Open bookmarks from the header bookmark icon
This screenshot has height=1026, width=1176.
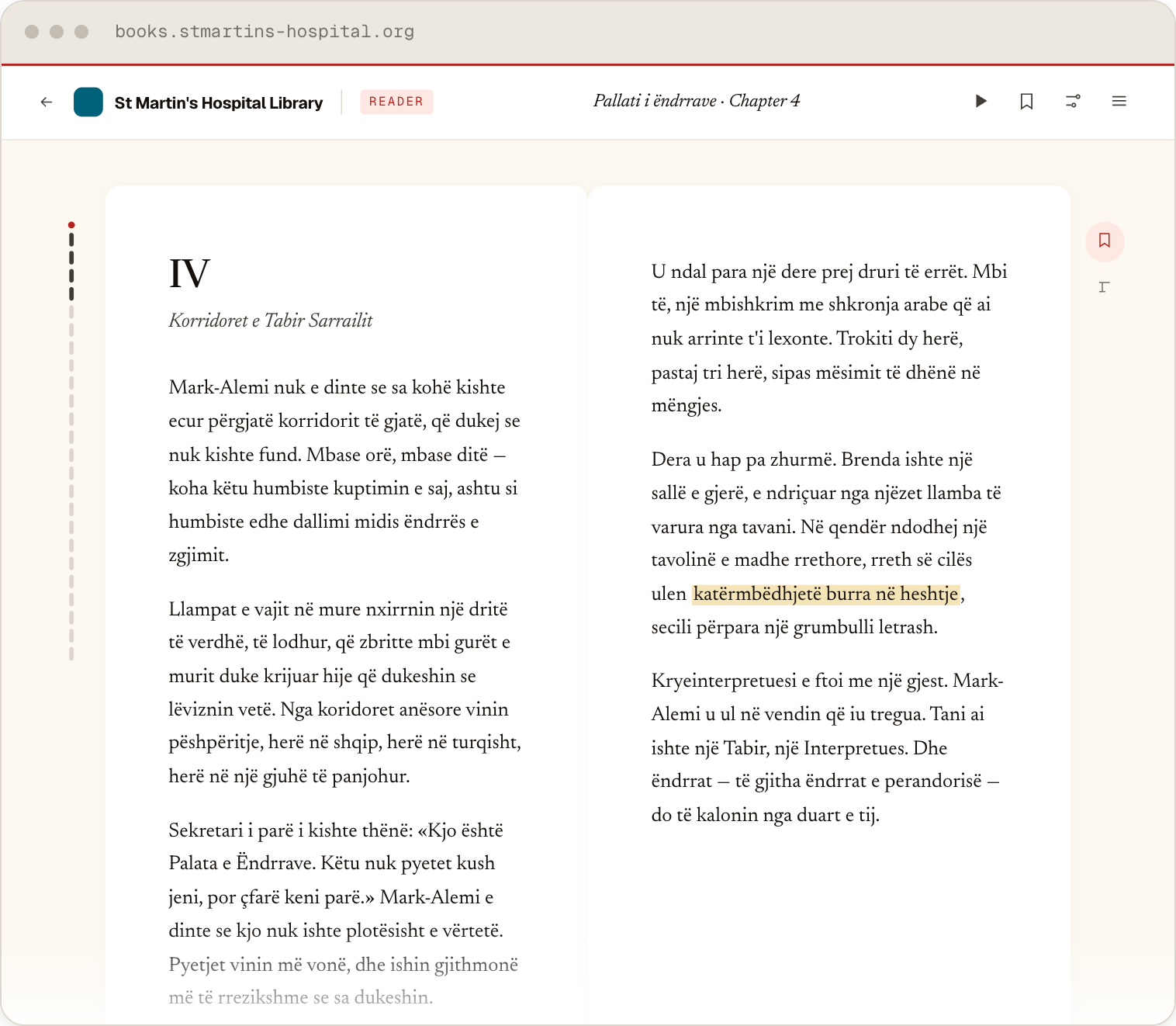pyautogui.click(x=1026, y=101)
